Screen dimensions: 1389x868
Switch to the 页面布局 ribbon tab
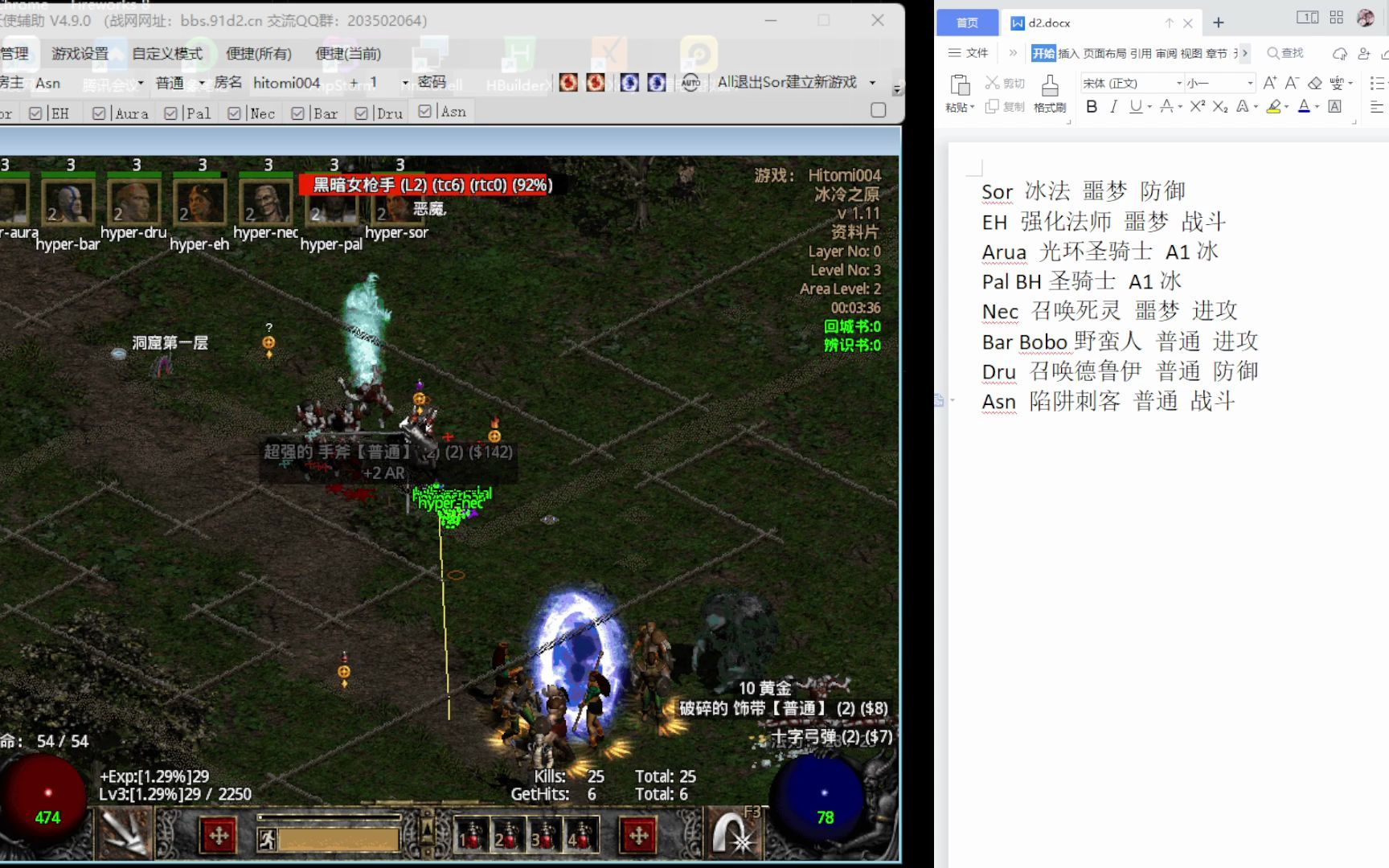click(1104, 53)
